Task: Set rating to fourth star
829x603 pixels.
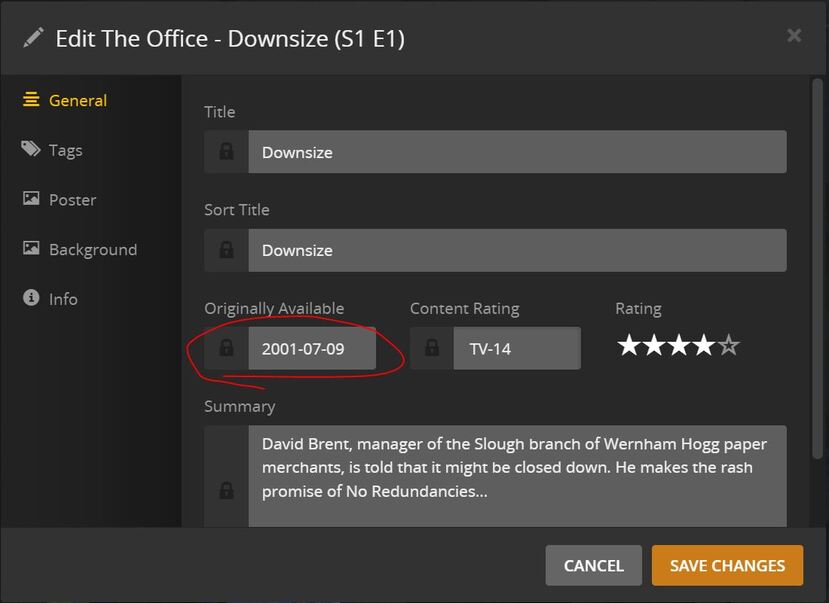Action: click(x=704, y=345)
